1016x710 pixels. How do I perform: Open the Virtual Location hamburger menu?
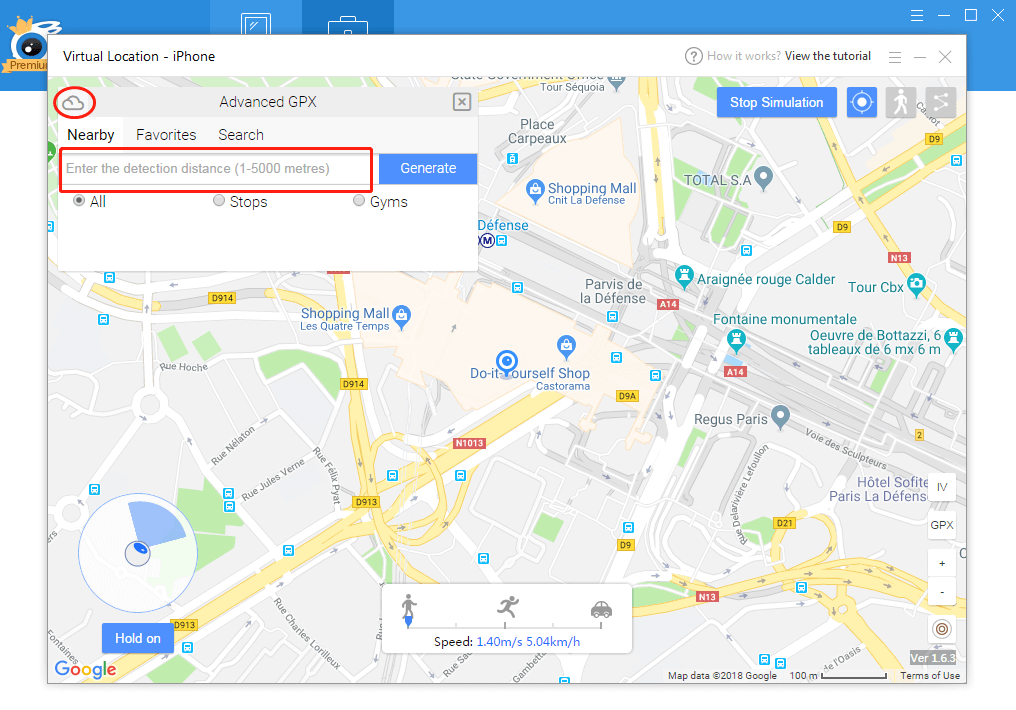[895, 57]
